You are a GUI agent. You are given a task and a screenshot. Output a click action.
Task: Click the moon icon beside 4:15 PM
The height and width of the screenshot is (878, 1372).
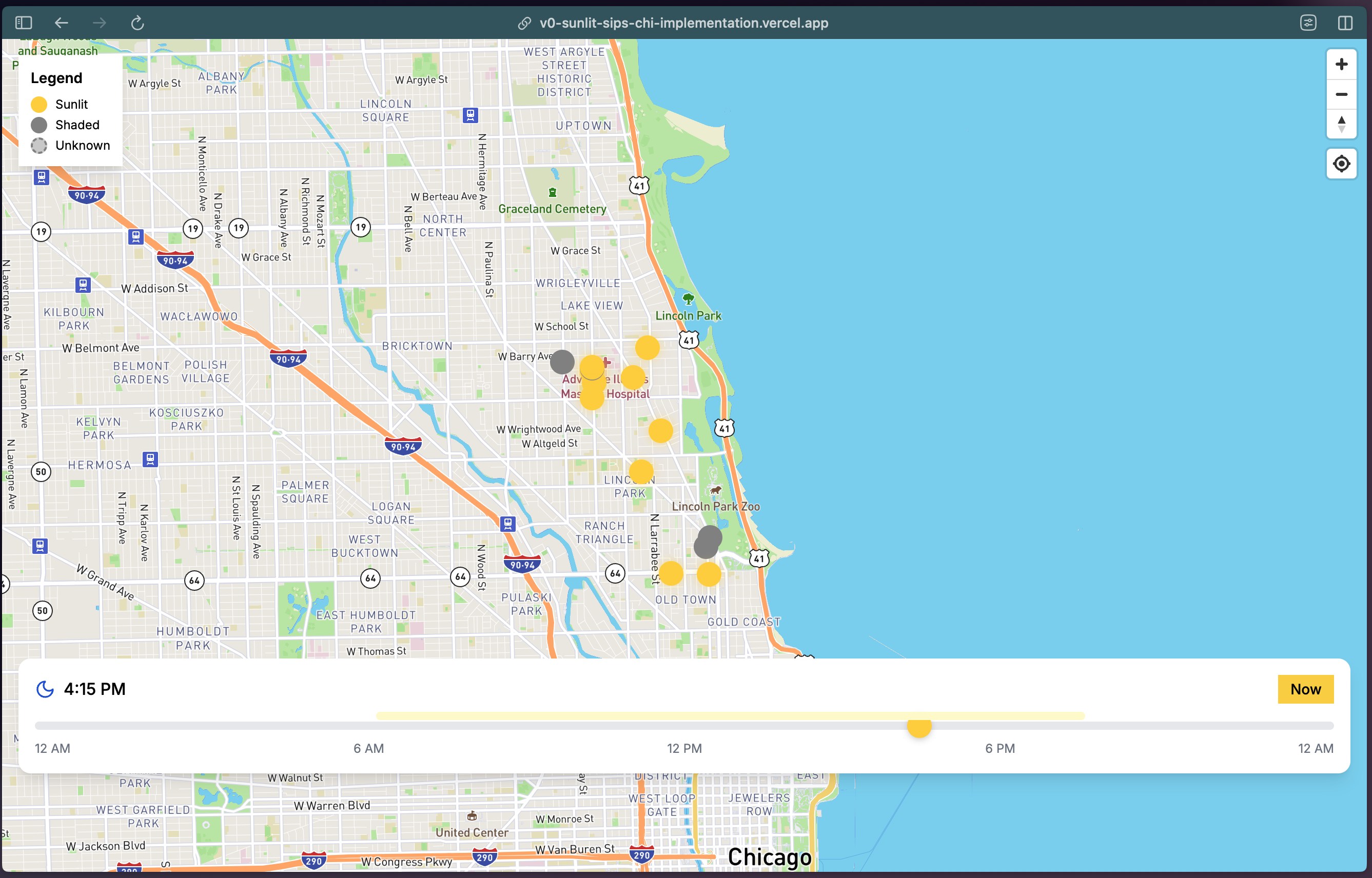point(45,689)
